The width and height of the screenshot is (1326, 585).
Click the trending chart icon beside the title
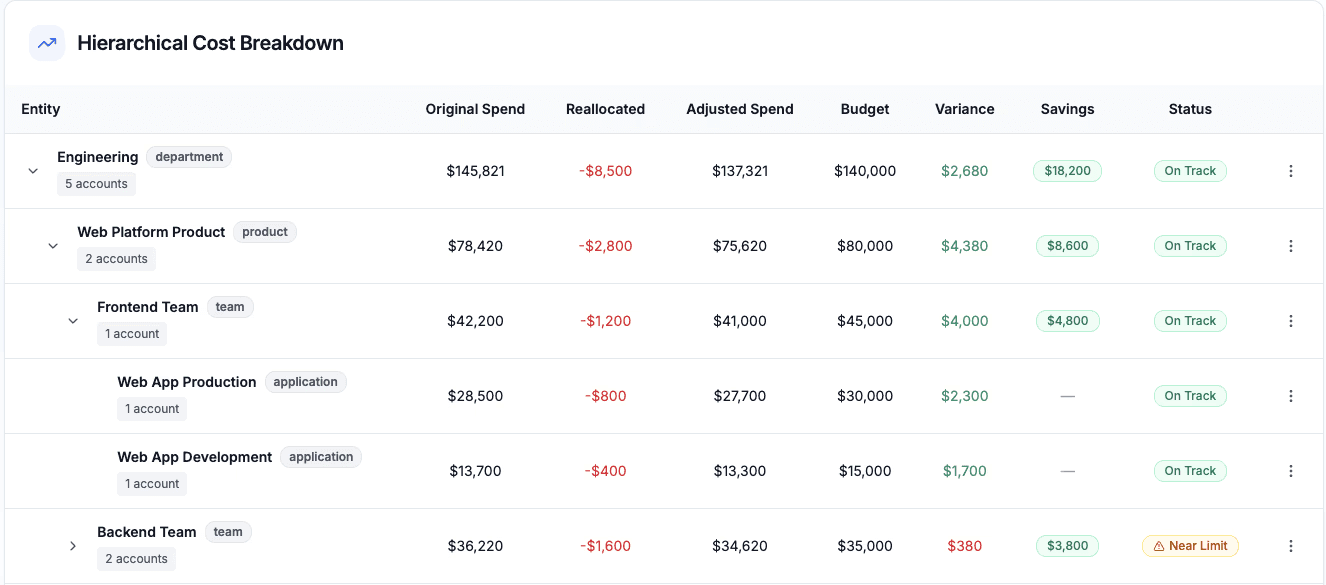coord(47,43)
